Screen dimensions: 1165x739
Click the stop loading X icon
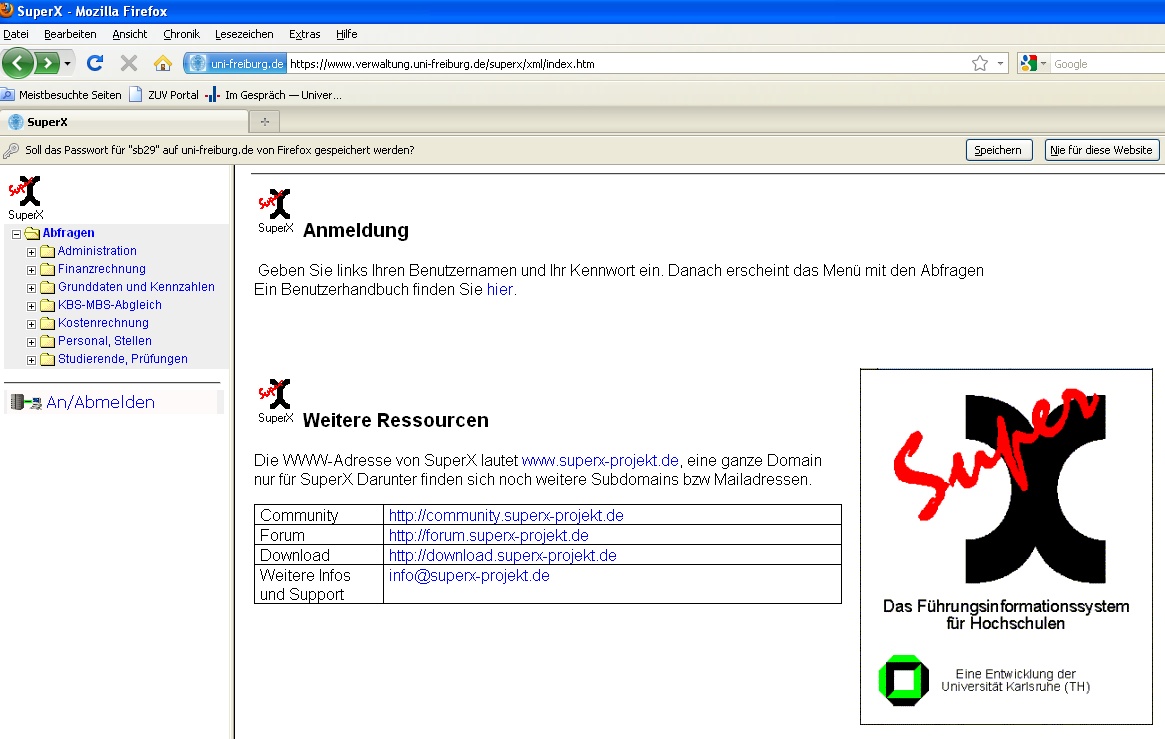[x=129, y=63]
